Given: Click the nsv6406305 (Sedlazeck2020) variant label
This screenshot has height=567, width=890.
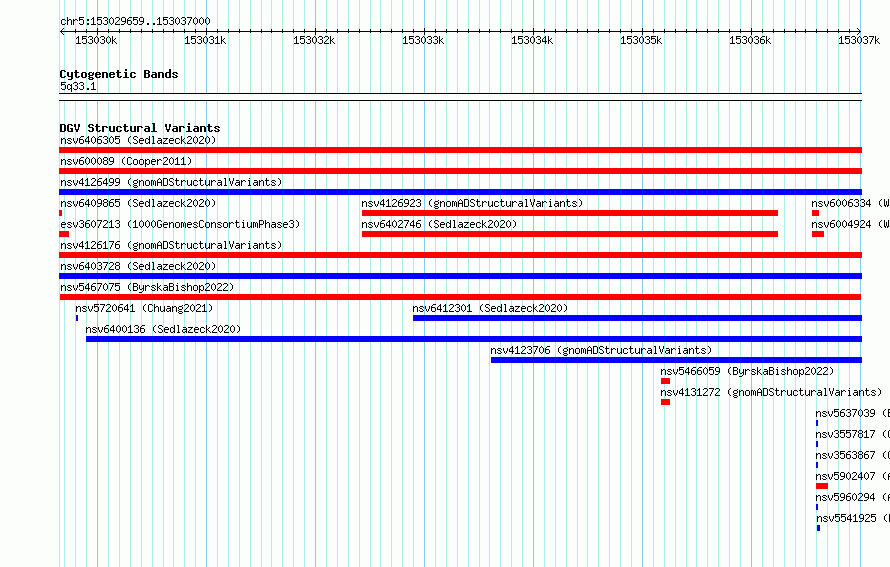Looking at the screenshot, I should [x=138, y=140].
